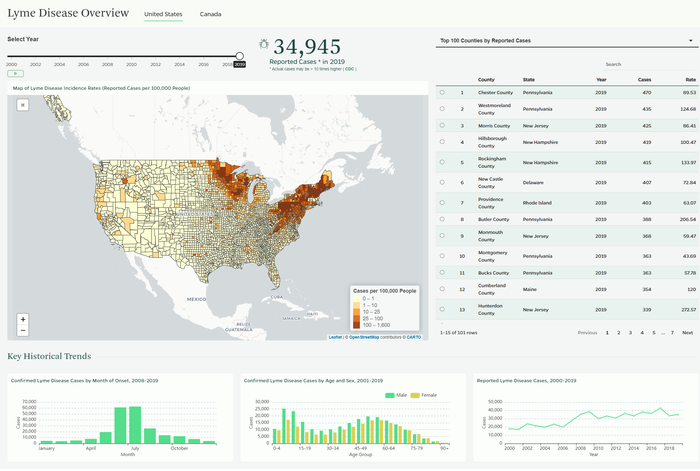The height and width of the screenshot is (471, 700).
Task: Select the Butler County radio button
Action: pyautogui.click(x=442, y=219)
